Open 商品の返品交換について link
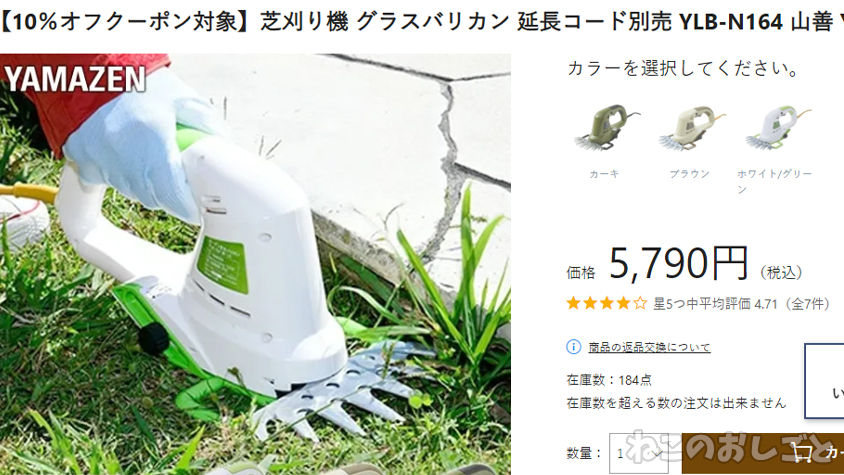The image size is (844, 475). point(649,347)
